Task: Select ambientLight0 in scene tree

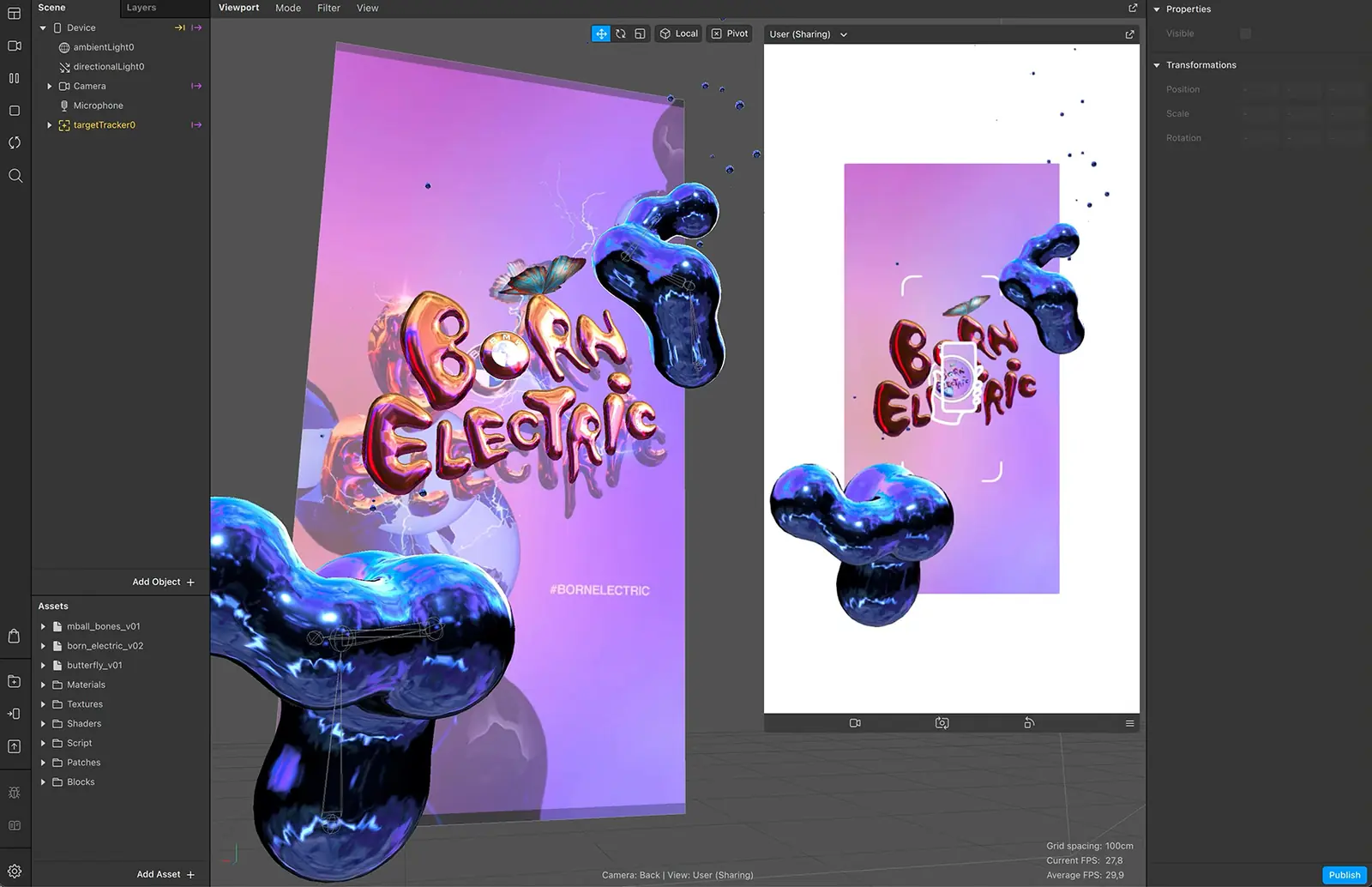Action: (104, 47)
